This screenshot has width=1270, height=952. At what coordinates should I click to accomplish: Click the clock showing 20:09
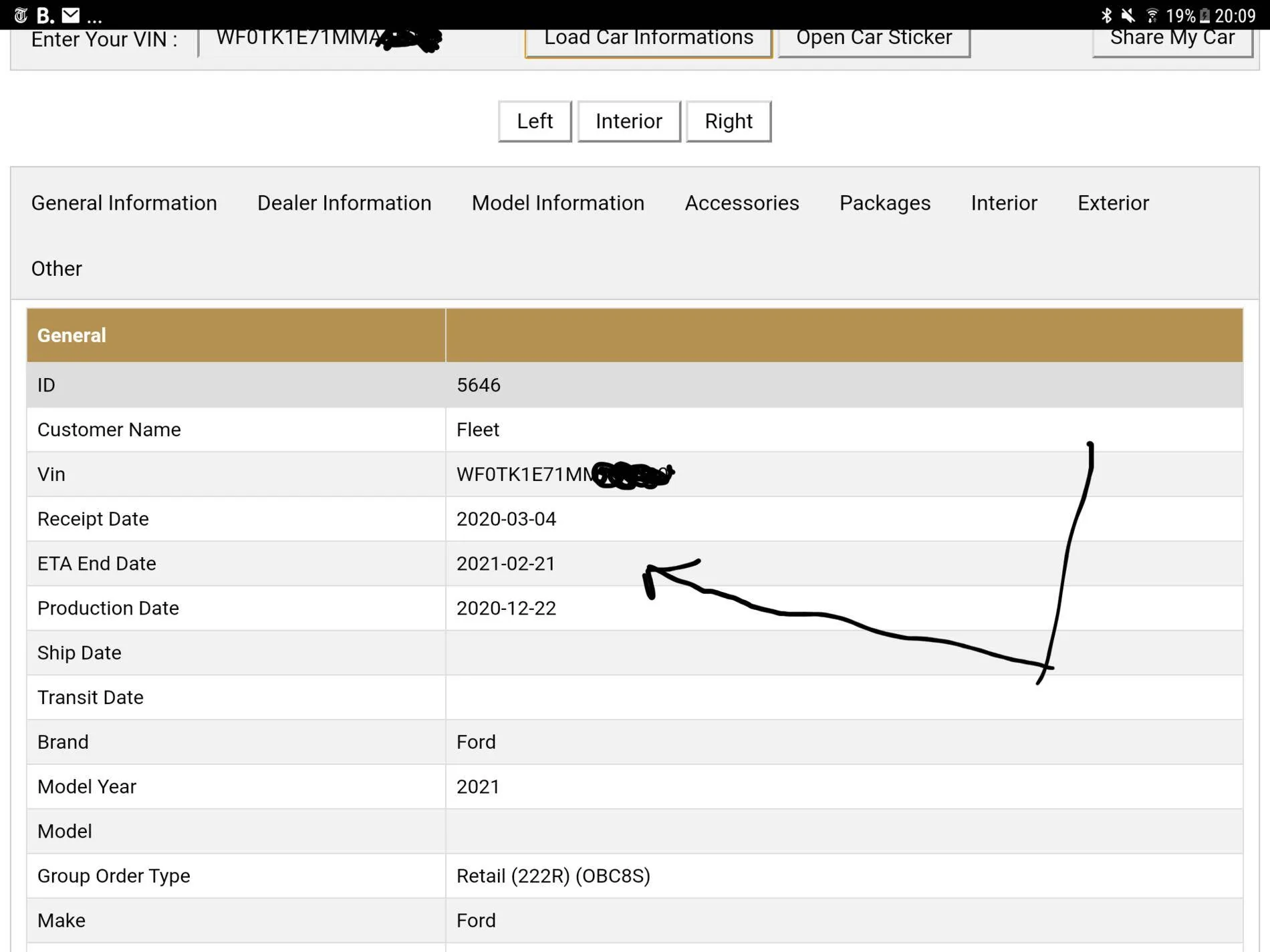click(1235, 15)
